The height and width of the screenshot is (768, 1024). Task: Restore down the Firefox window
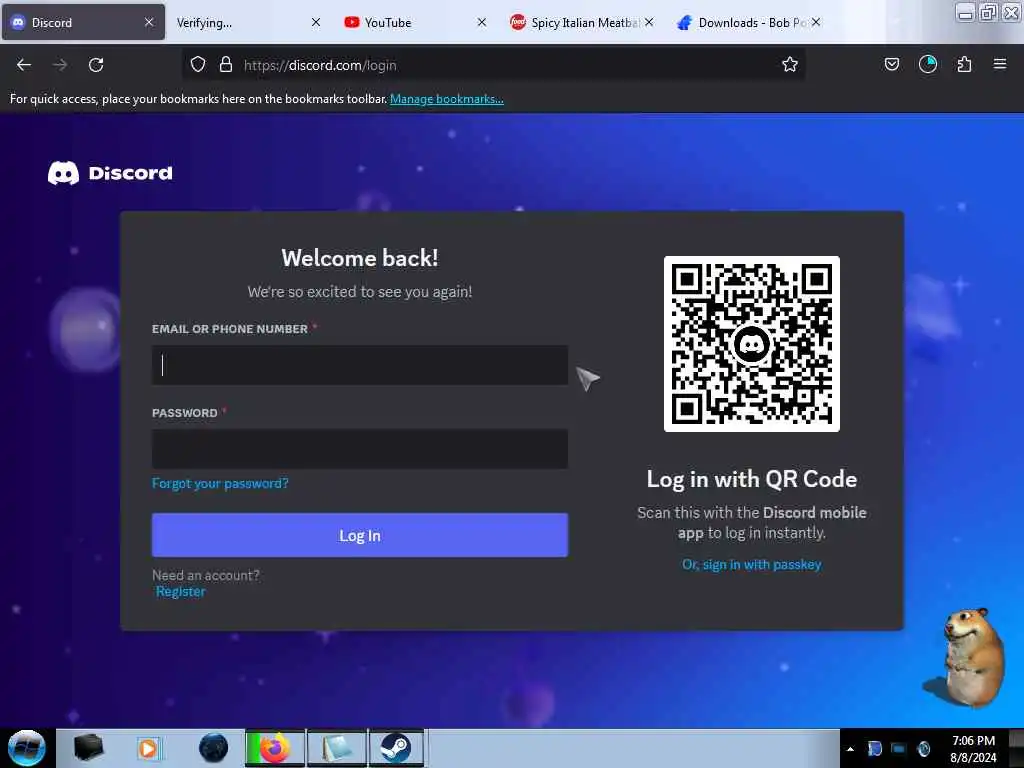click(988, 13)
